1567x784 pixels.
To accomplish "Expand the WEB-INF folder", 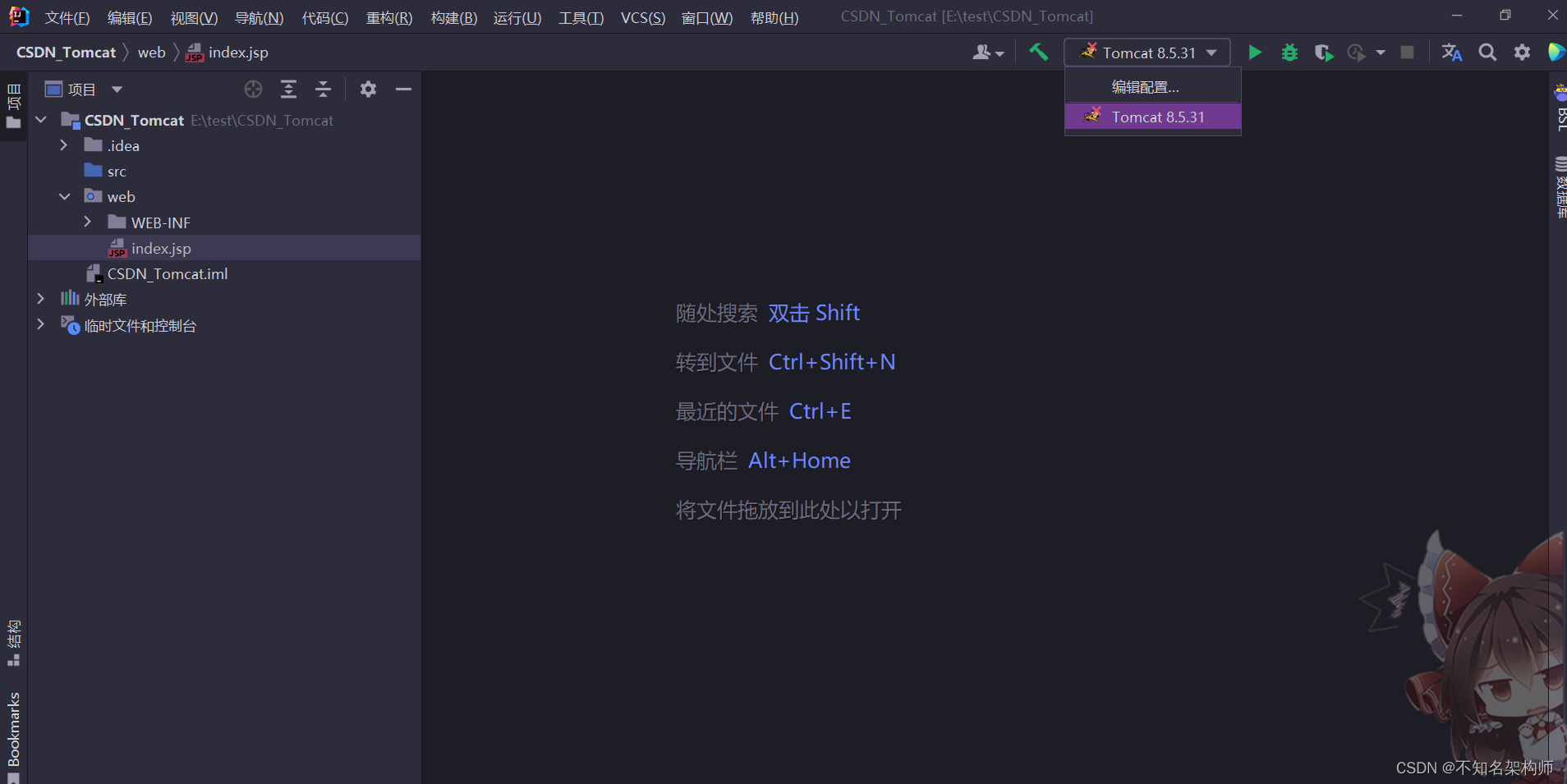I will [x=88, y=222].
